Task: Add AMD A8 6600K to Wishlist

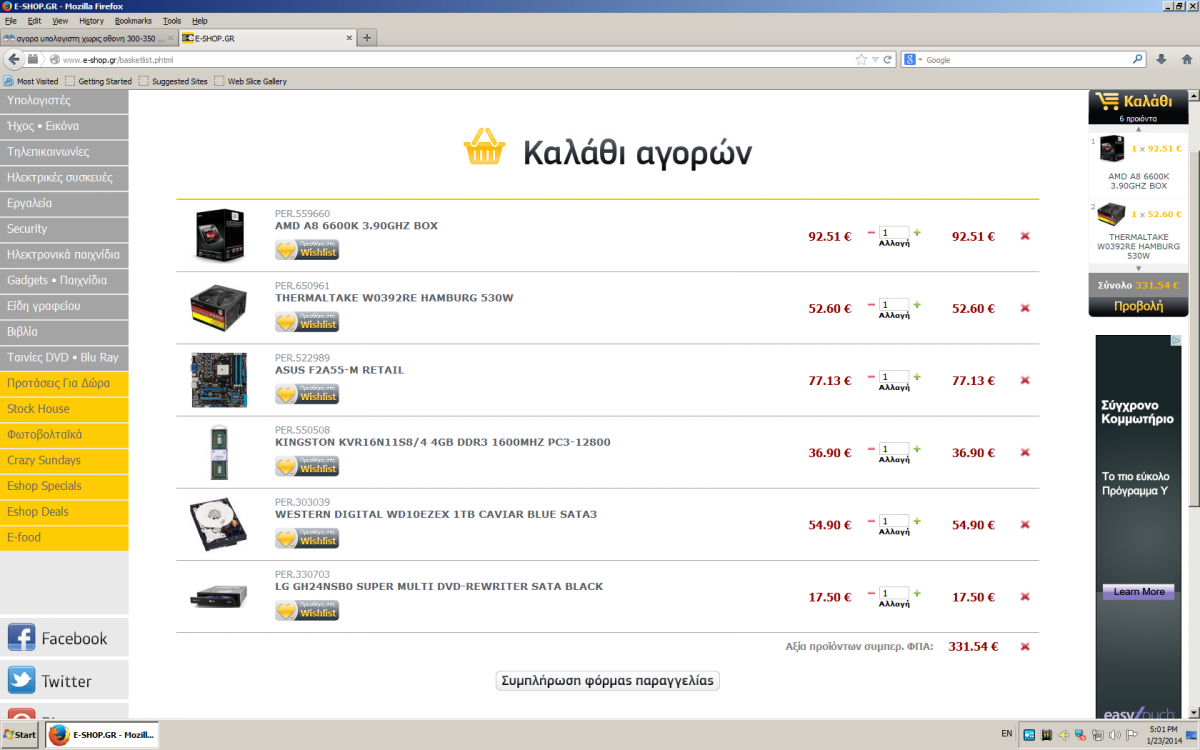Action: tap(307, 249)
